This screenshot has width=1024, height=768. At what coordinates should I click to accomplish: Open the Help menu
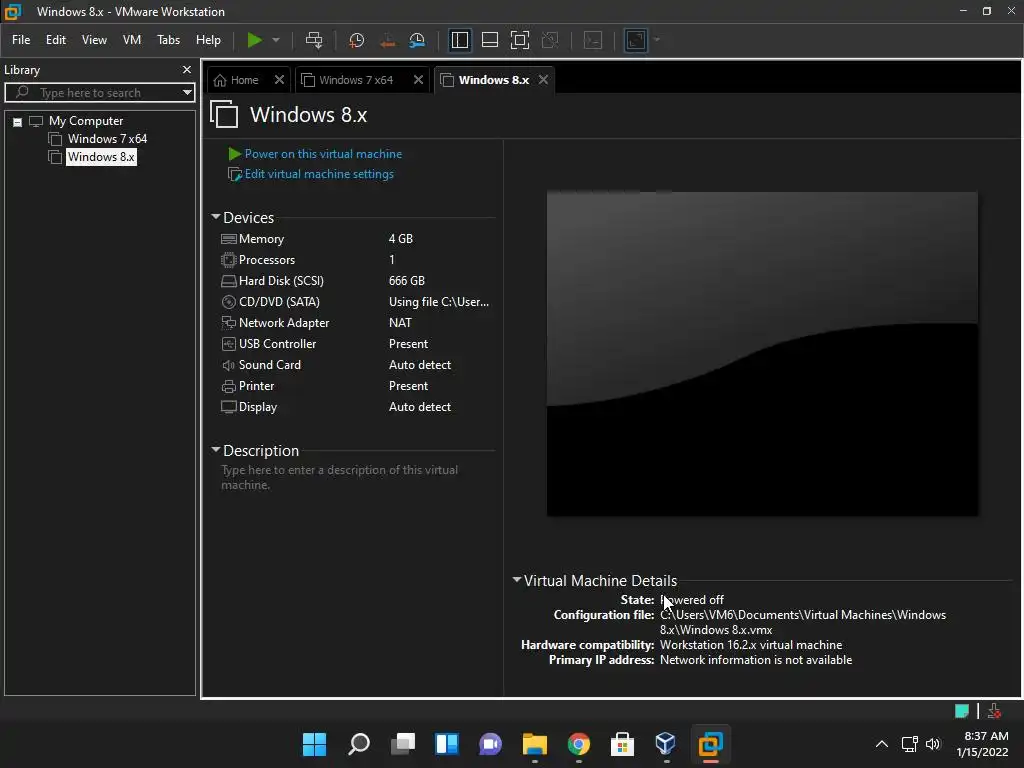tap(208, 40)
